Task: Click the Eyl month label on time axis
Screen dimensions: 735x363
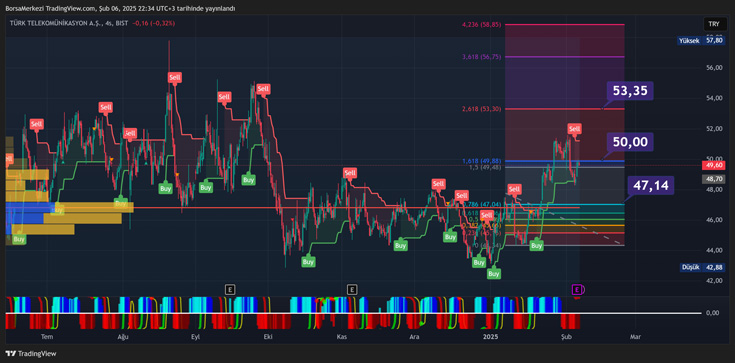Action: point(195,337)
